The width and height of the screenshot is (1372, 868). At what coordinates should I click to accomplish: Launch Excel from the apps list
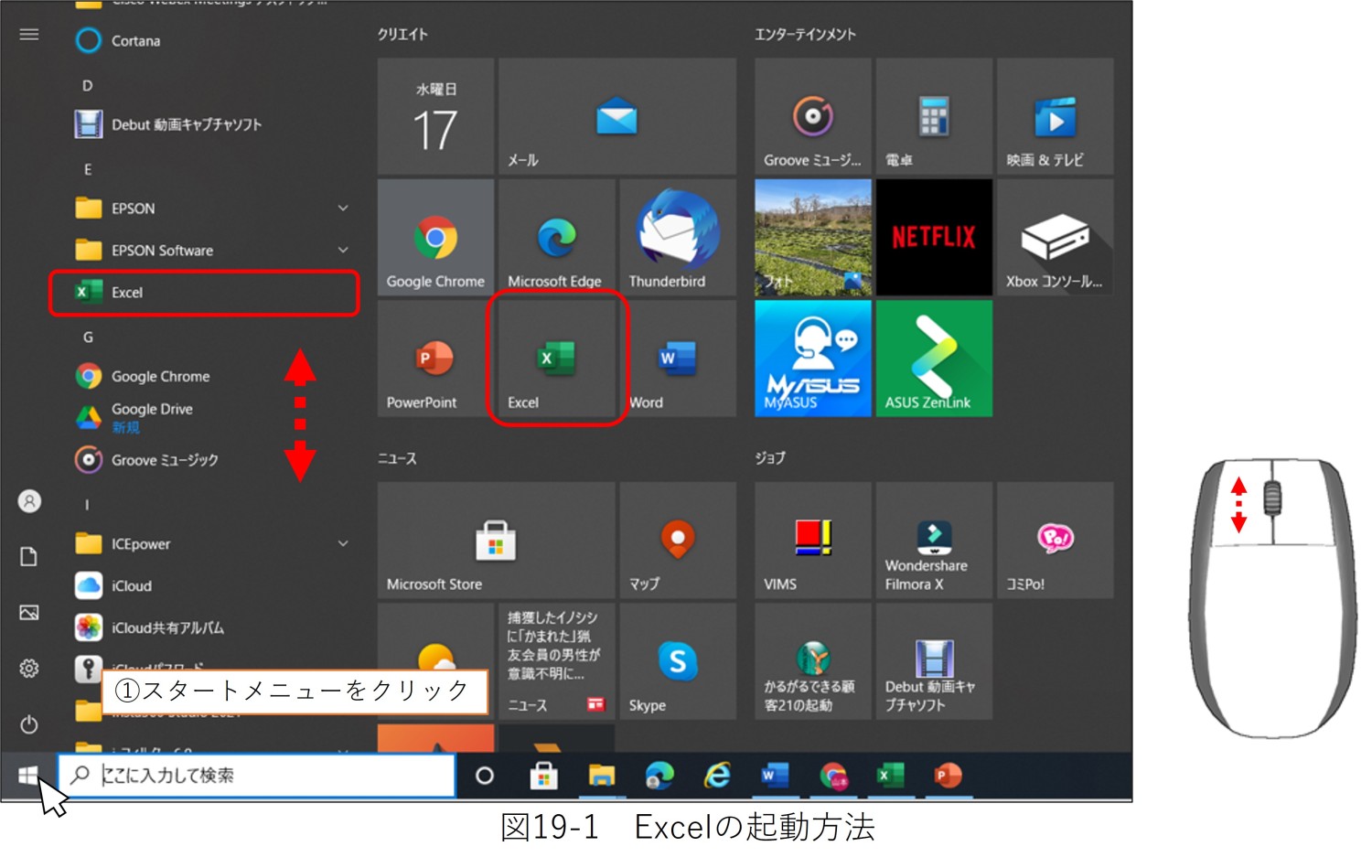coord(204,293)
